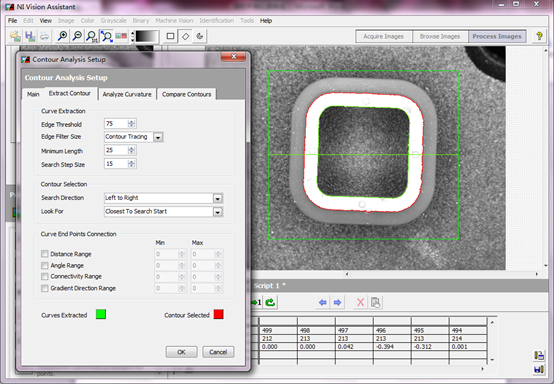Click the green Curves Extracted color swatch
554x384 pixels.
pyautogui.click(x=101, y=314)
